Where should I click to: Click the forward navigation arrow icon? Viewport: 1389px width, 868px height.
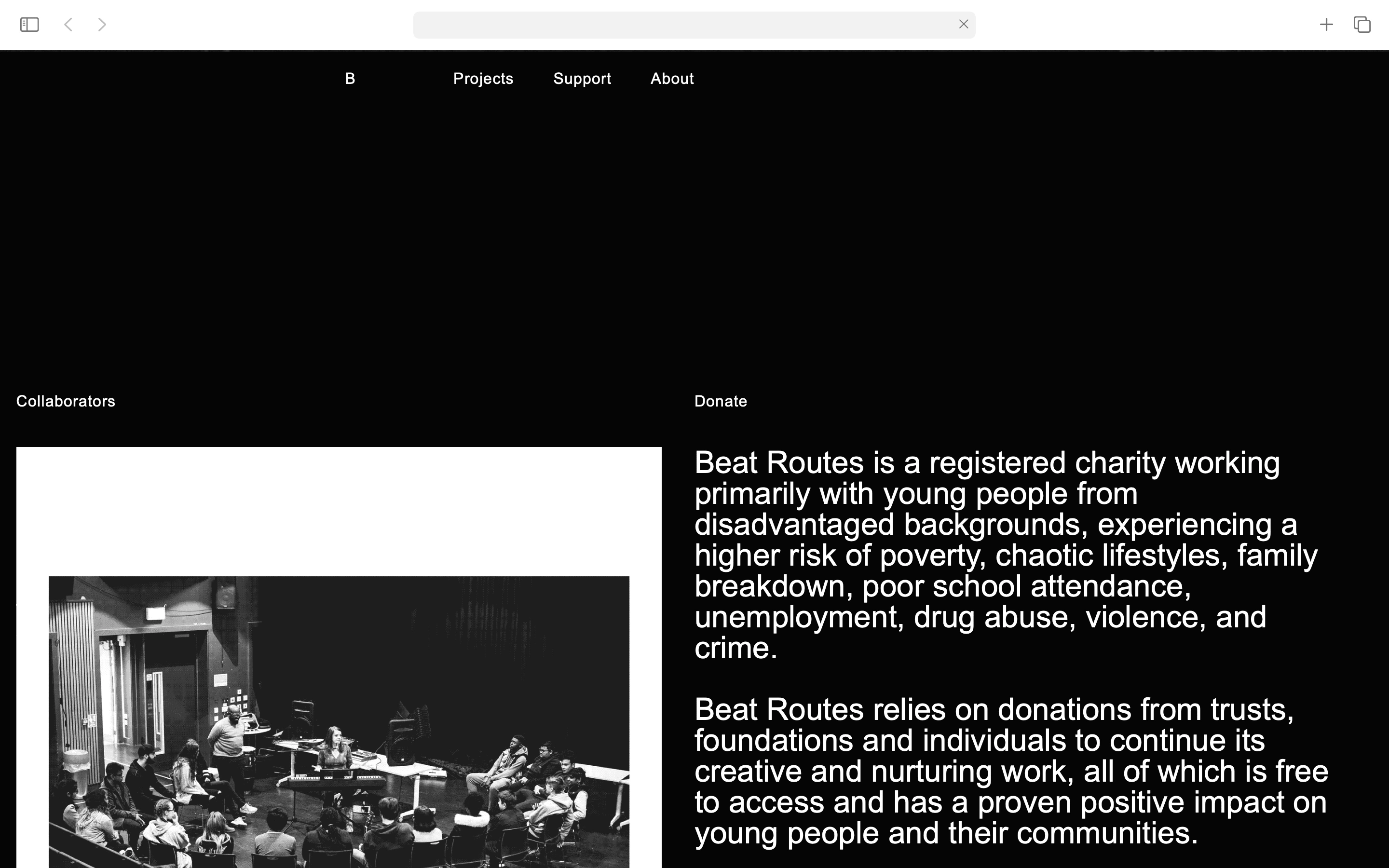[101, 24]
